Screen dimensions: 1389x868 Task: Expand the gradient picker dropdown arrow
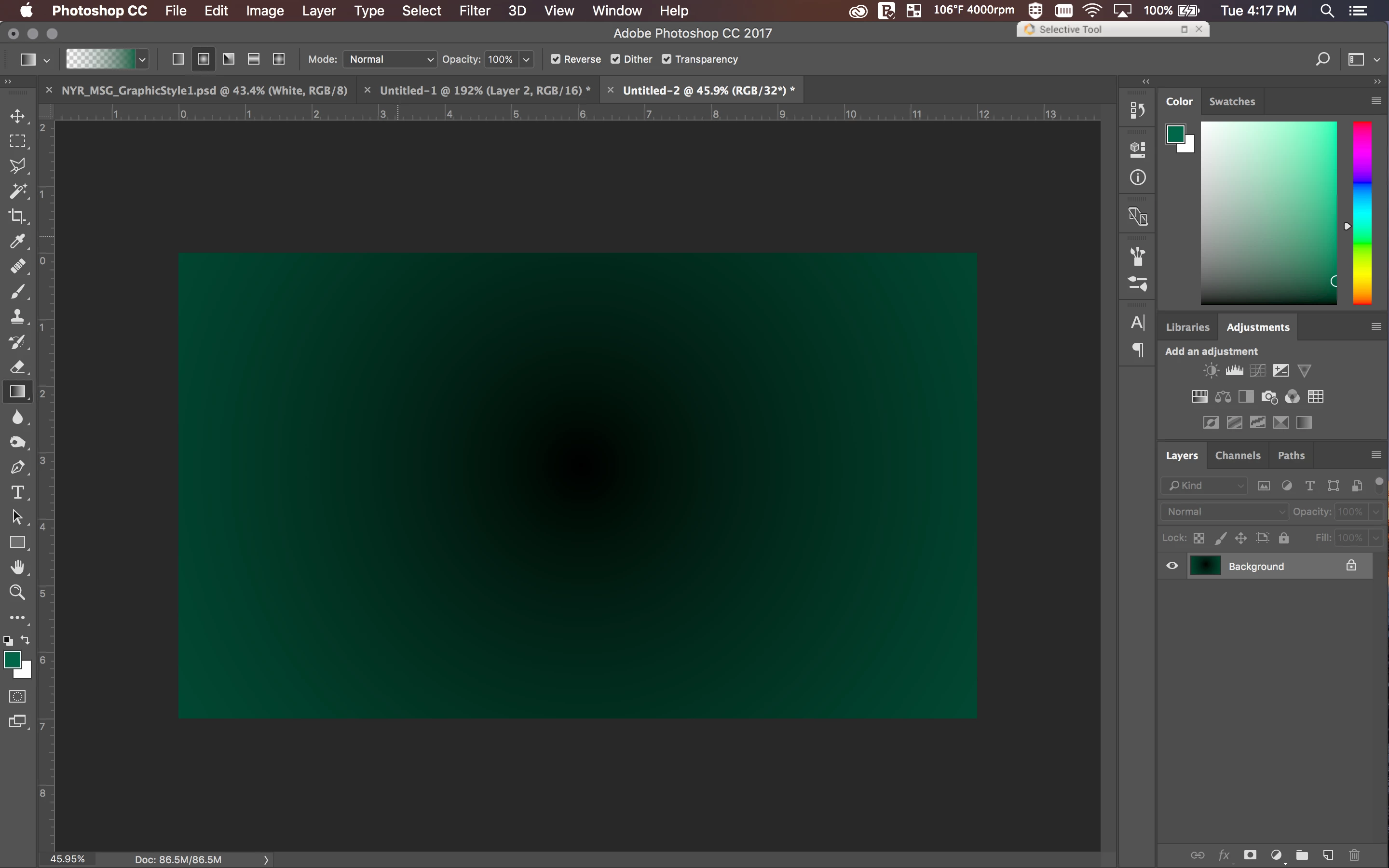(142, 59)
